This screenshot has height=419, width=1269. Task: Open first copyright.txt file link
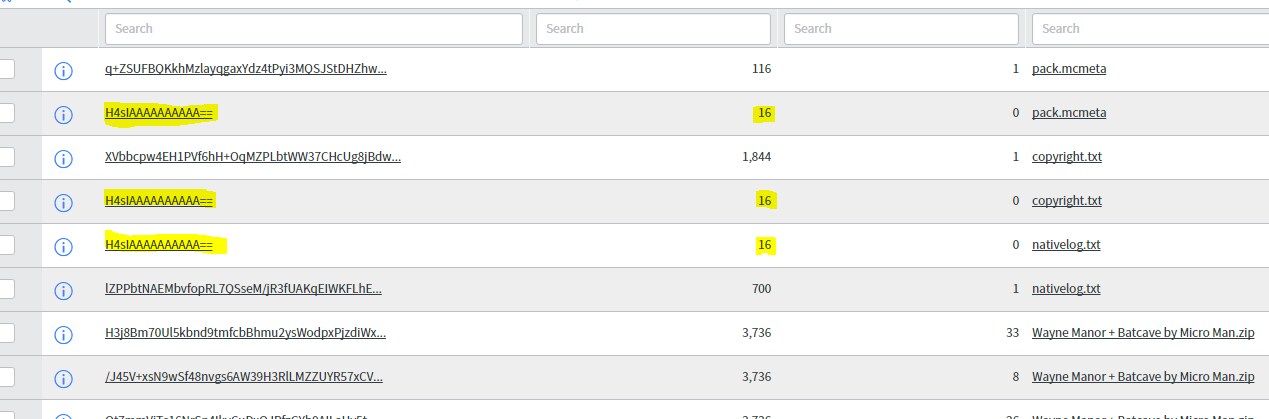click(1067, 157)
